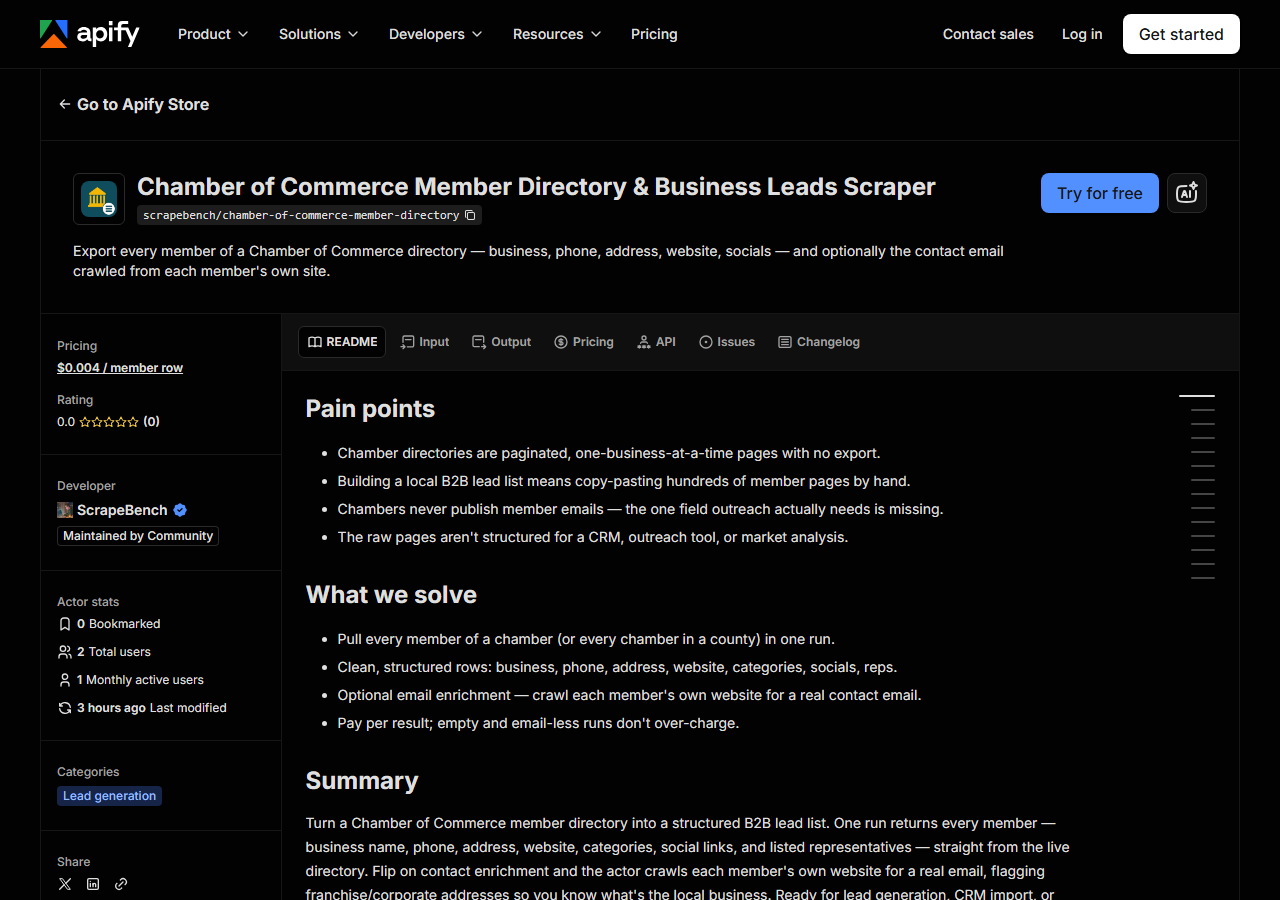This screenshot has width=1280, height=900.
Task: Share on LinkedIn icon
Action: click(x=93, y=884)
